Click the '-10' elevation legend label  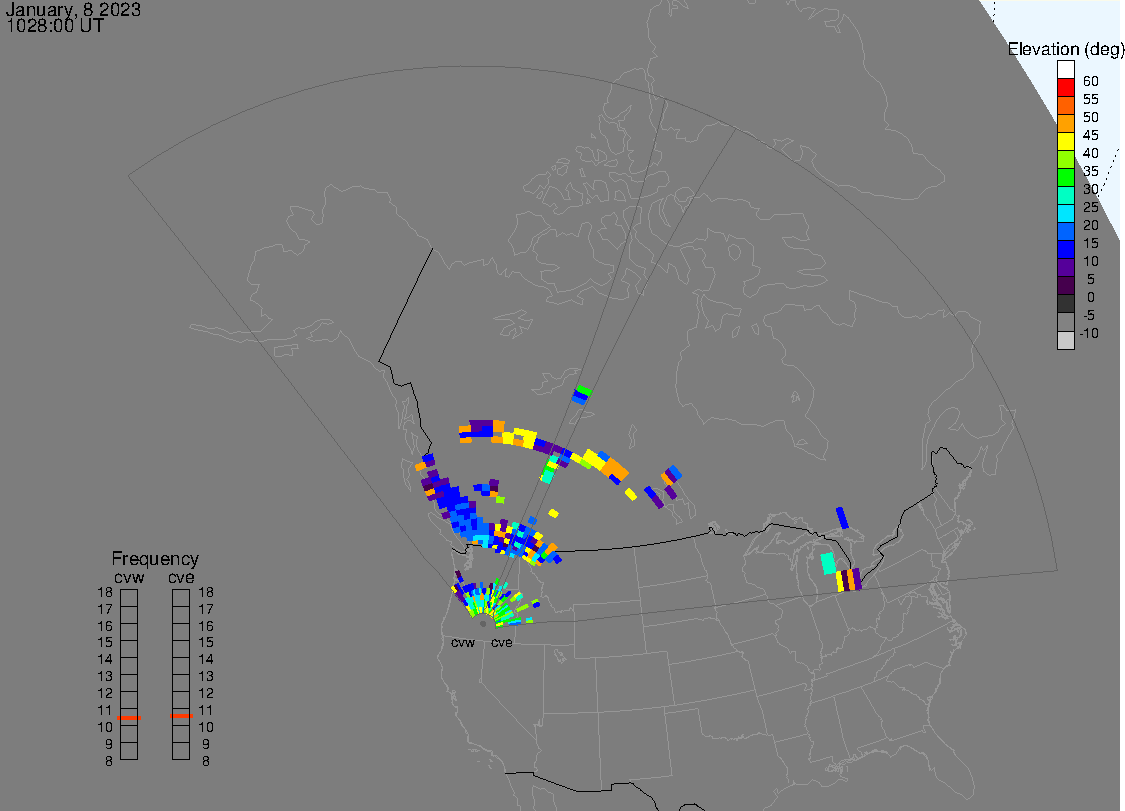pos(1088,333)
